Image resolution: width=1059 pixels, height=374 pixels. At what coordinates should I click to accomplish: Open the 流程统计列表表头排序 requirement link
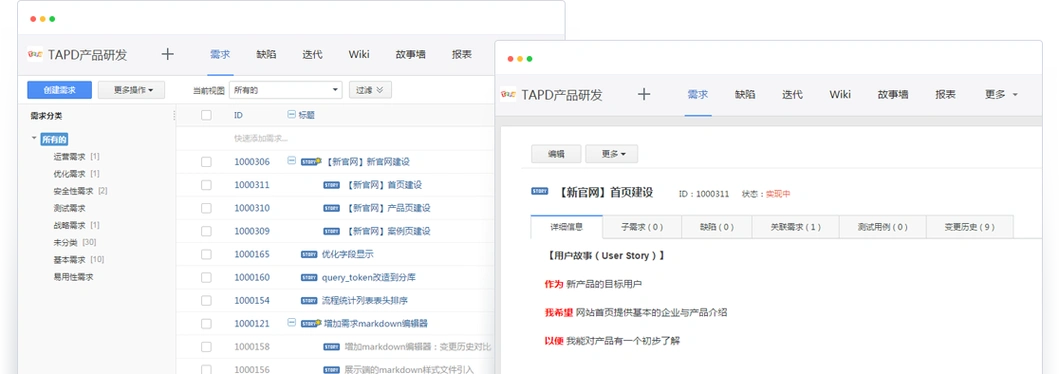(x=365, y=300)
